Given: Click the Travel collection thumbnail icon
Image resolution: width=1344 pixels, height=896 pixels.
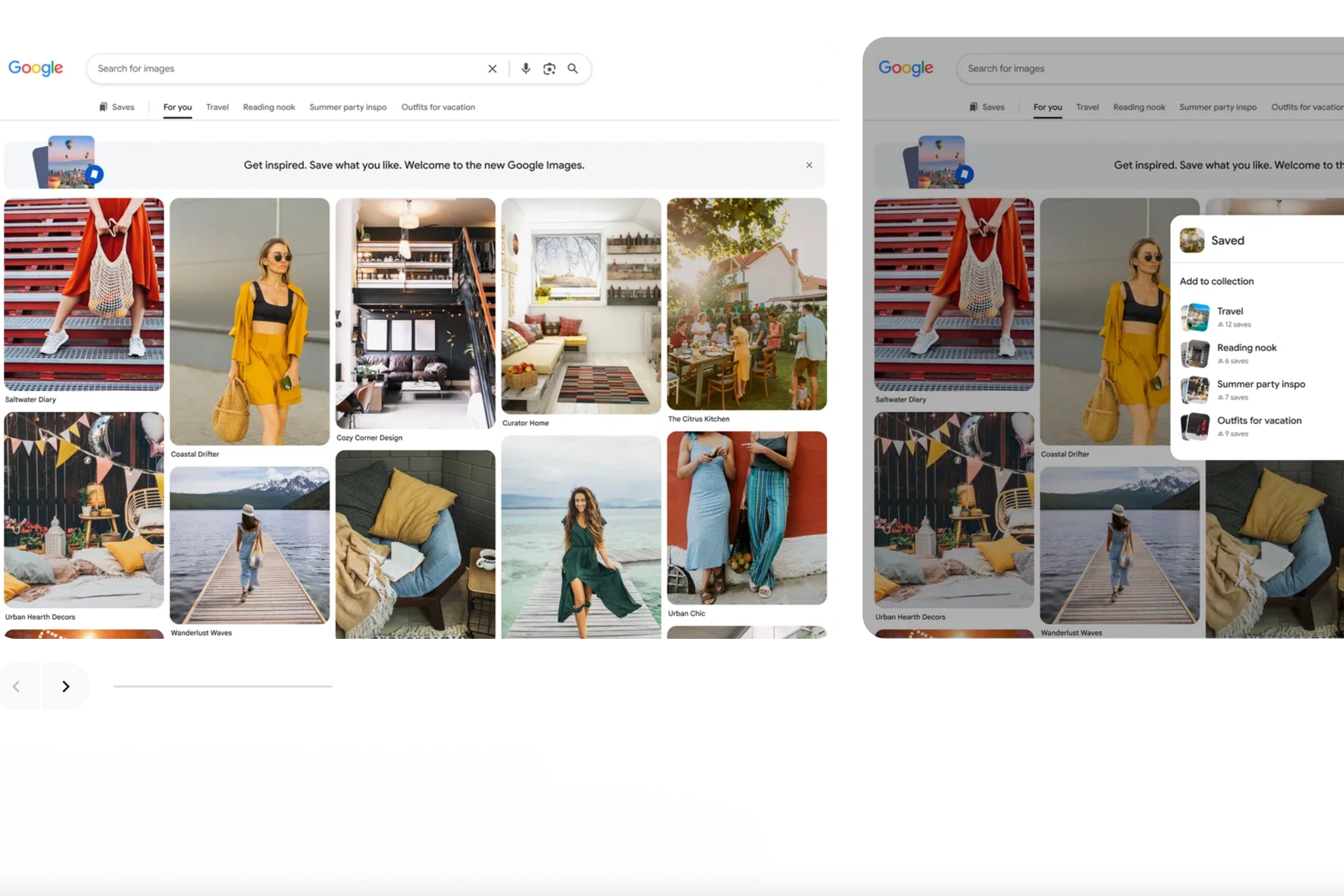Looking at the screenshot, I should [1195, 317].
